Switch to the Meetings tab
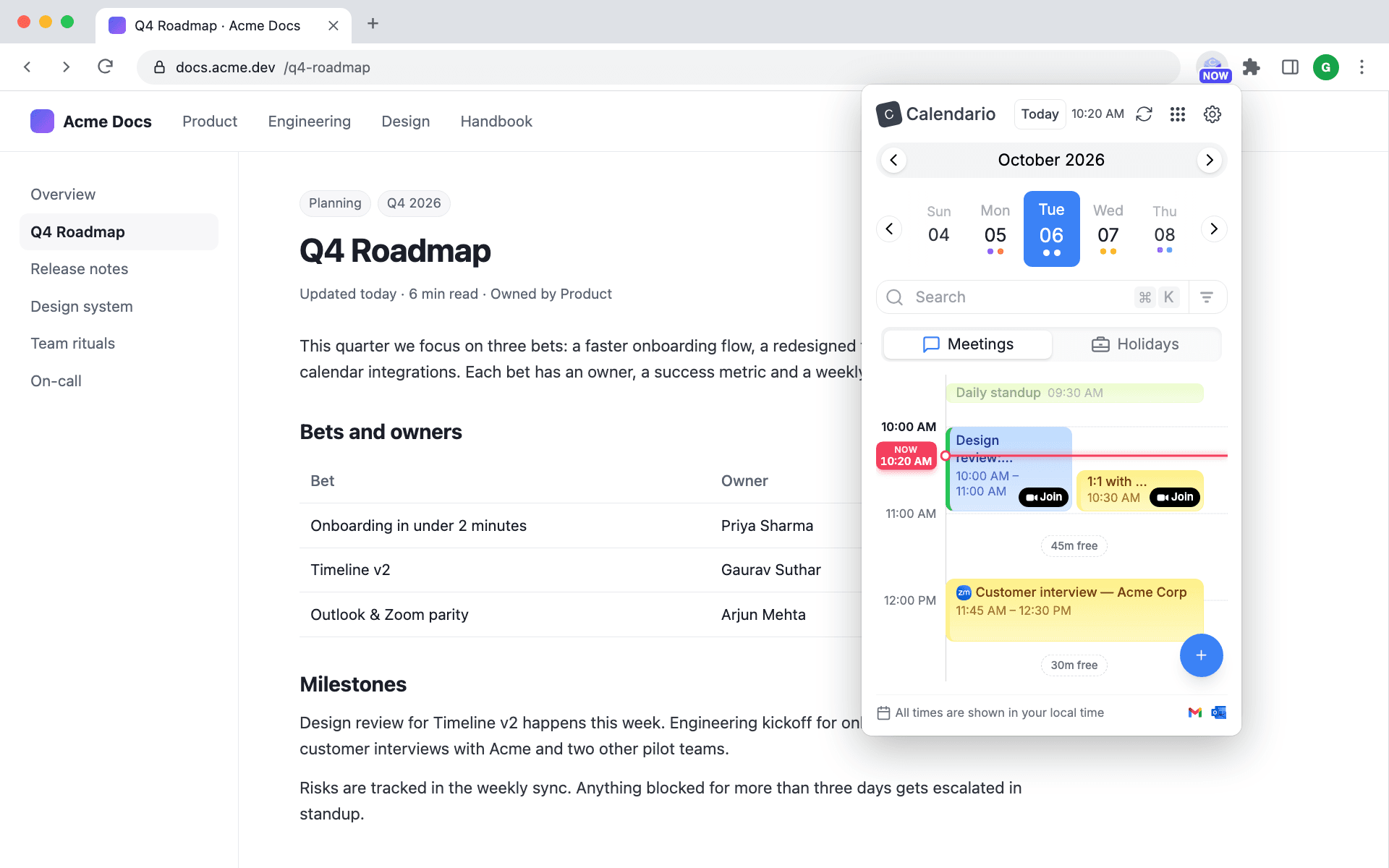This screenshot has width=1389, height=868. 968,344
